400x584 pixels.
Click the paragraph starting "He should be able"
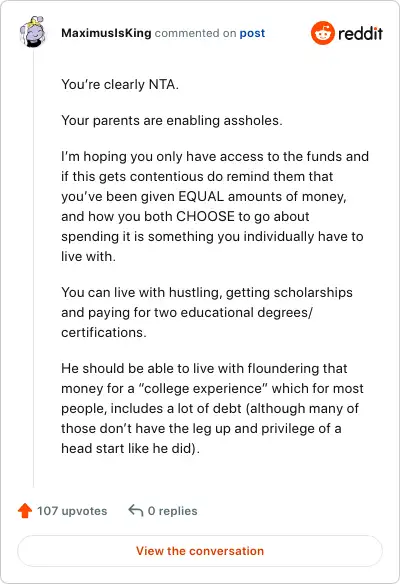212,408
